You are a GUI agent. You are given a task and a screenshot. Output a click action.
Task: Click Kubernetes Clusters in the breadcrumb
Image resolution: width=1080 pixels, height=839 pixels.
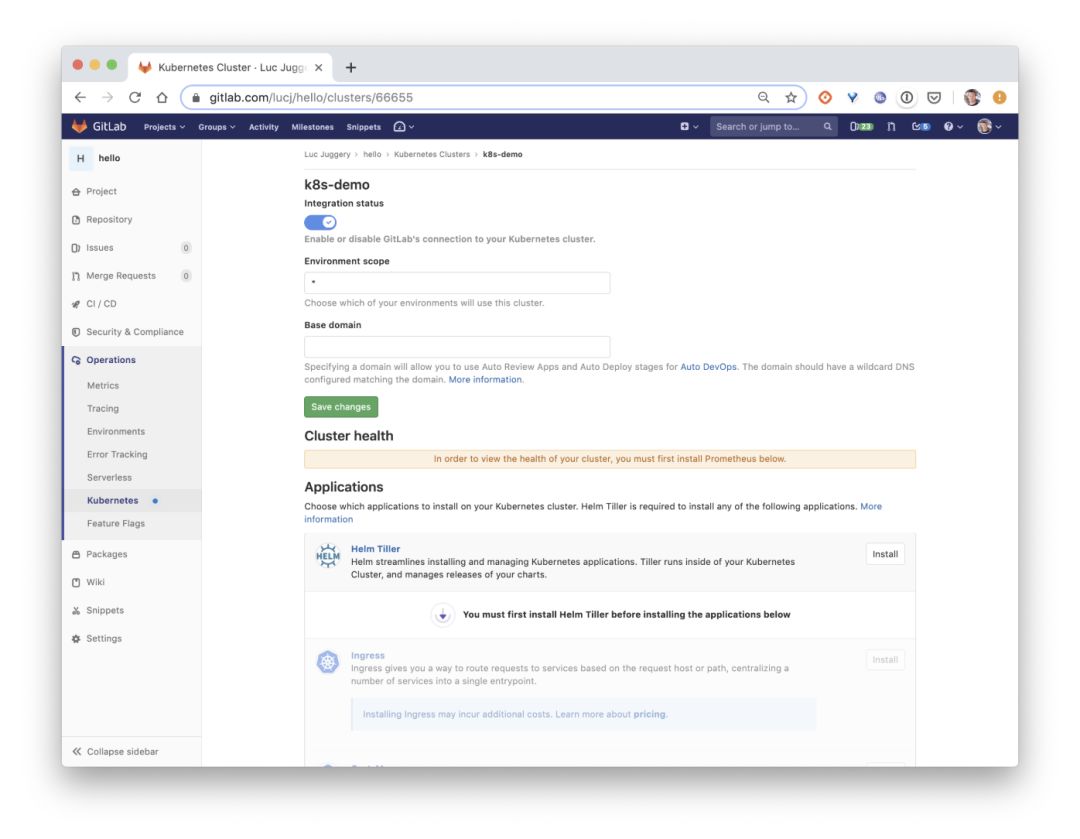[432, 154]
